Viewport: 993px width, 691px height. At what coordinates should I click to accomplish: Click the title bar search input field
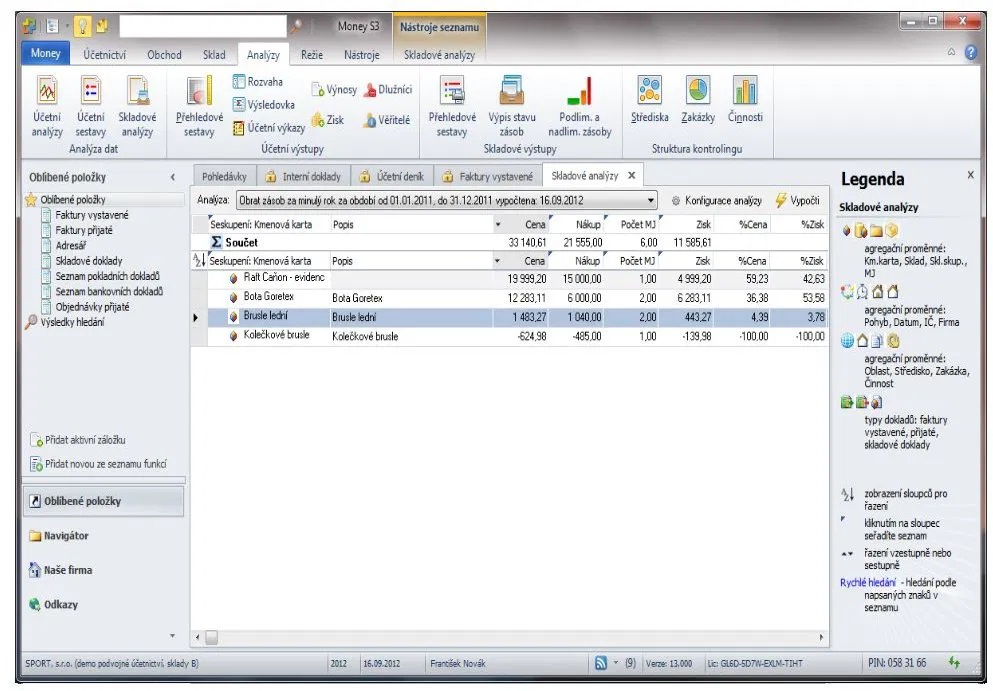click(x=203, y=26)
